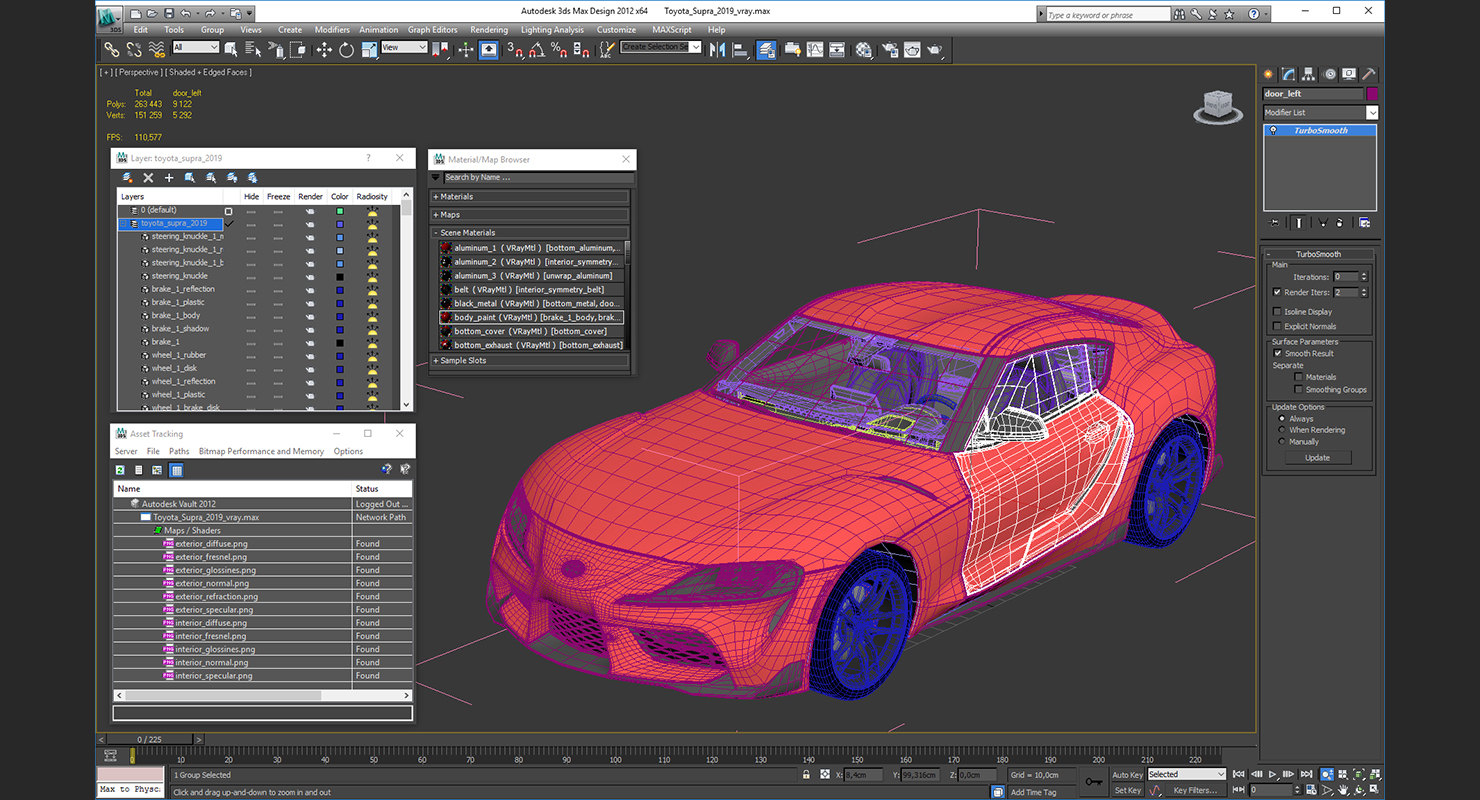Switch to the Hierarchy command panel tab

point(1309,74)
